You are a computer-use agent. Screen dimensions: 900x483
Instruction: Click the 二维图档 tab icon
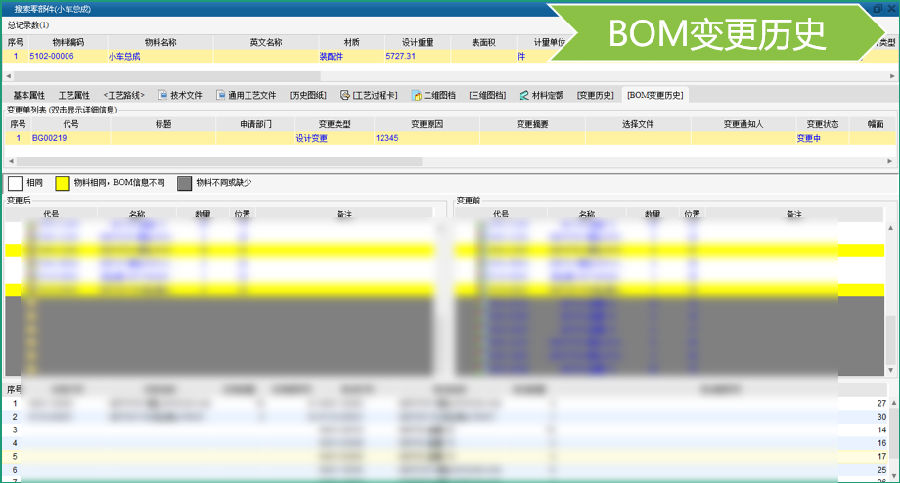tap(417, 95)
